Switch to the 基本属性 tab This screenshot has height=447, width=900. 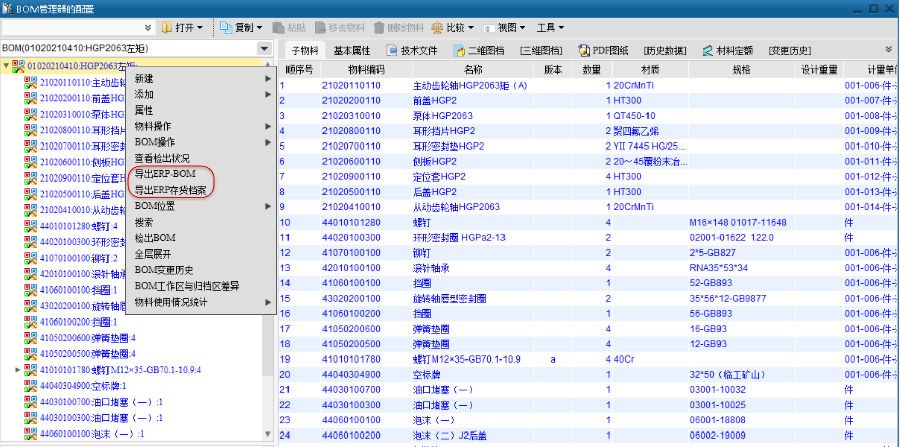(x=352, y=49)
